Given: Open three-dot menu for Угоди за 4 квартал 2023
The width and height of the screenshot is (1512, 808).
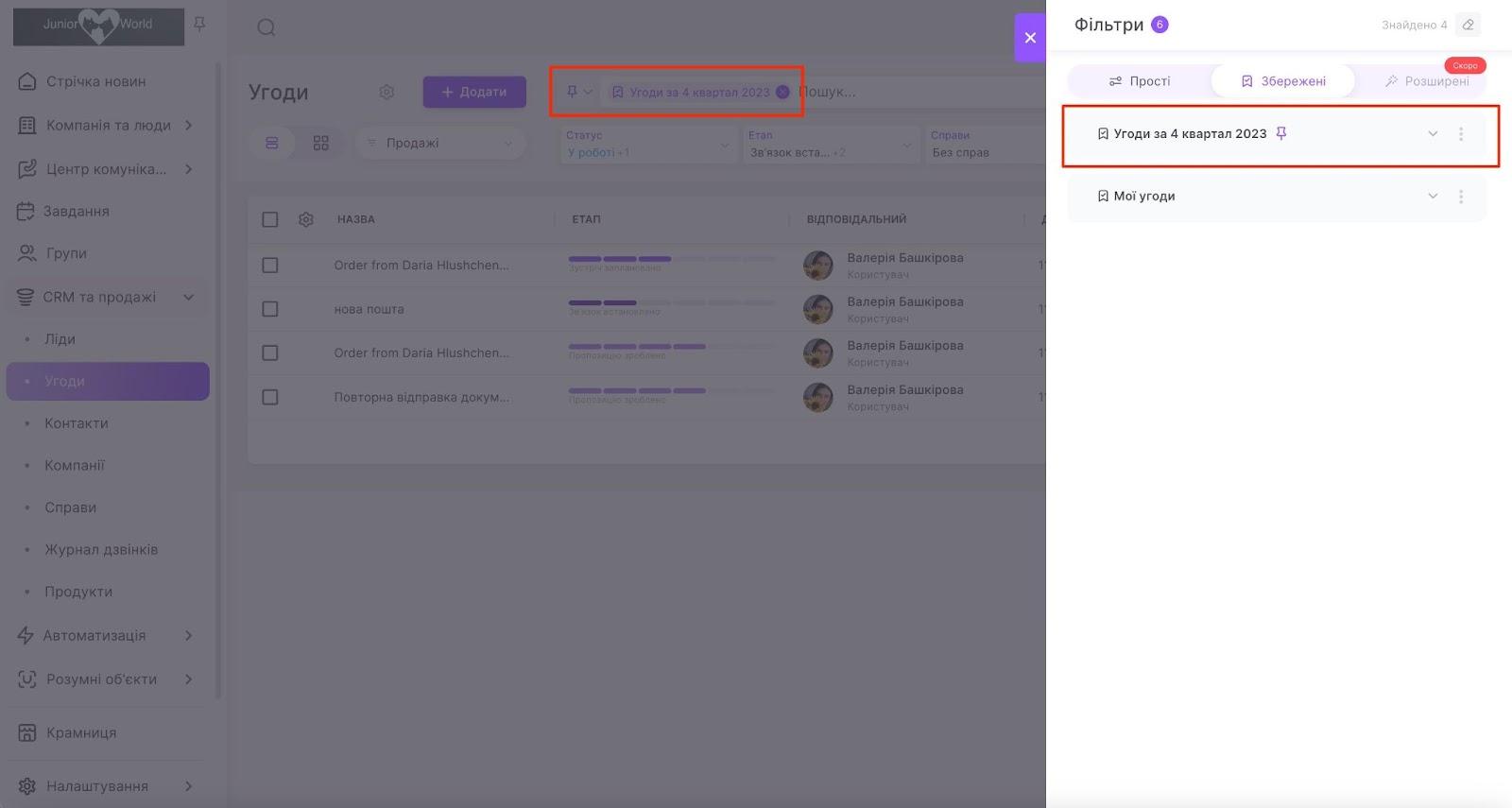Looking at the screenshot, I should coord(1461,134).
